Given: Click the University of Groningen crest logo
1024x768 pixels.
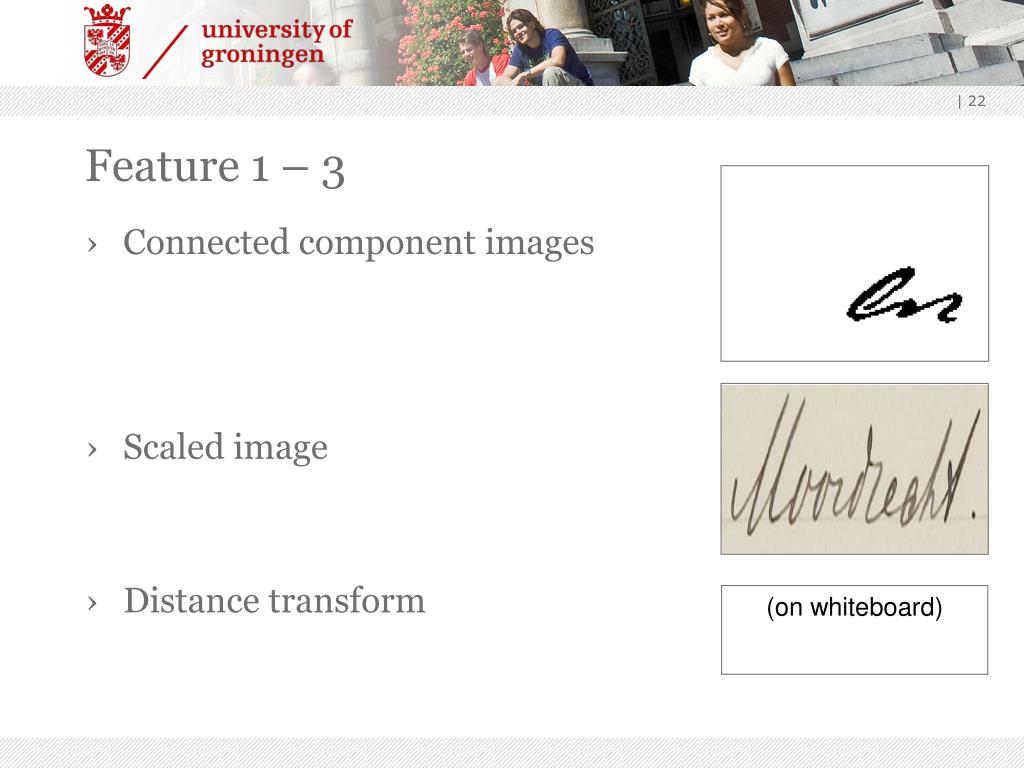Looking at the screenshot, I should coord(107,40).
